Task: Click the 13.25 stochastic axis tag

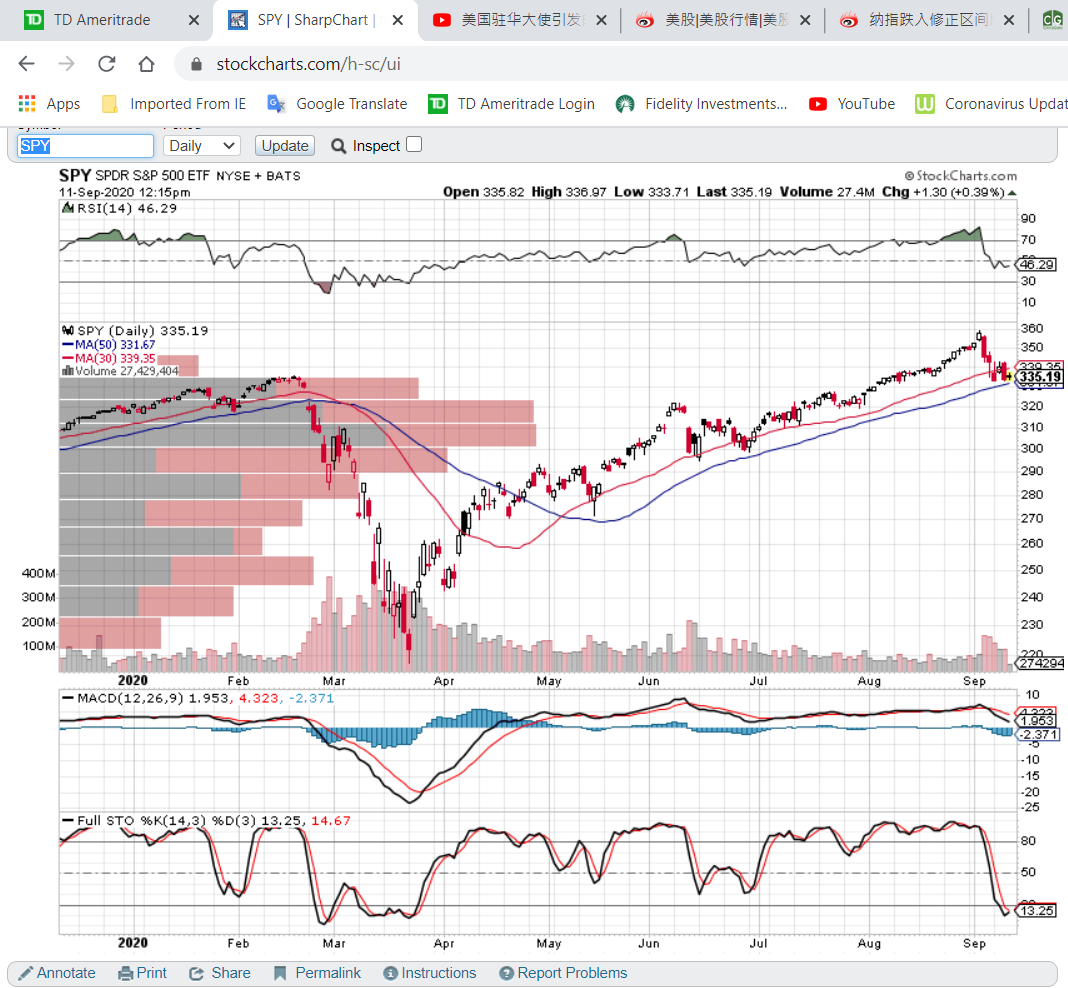Action: point(1037,910)
